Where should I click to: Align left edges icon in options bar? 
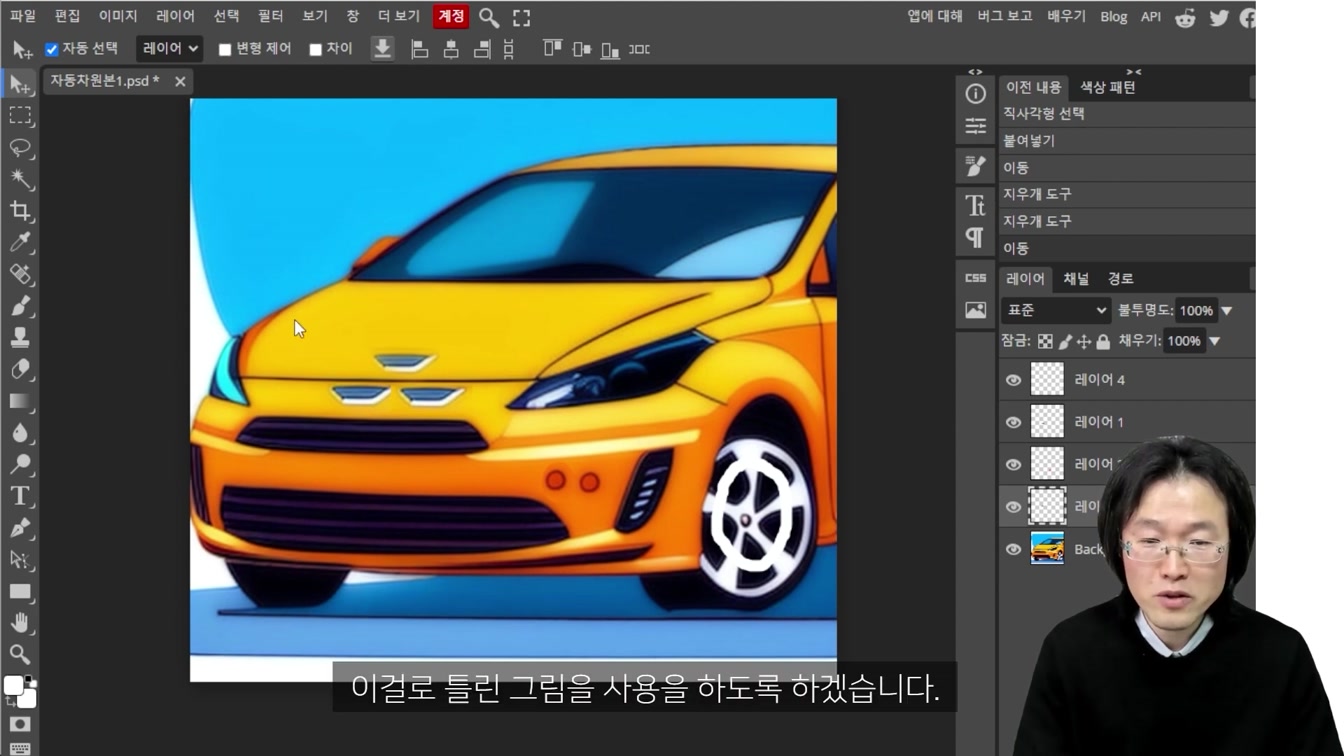click(420, 49)
